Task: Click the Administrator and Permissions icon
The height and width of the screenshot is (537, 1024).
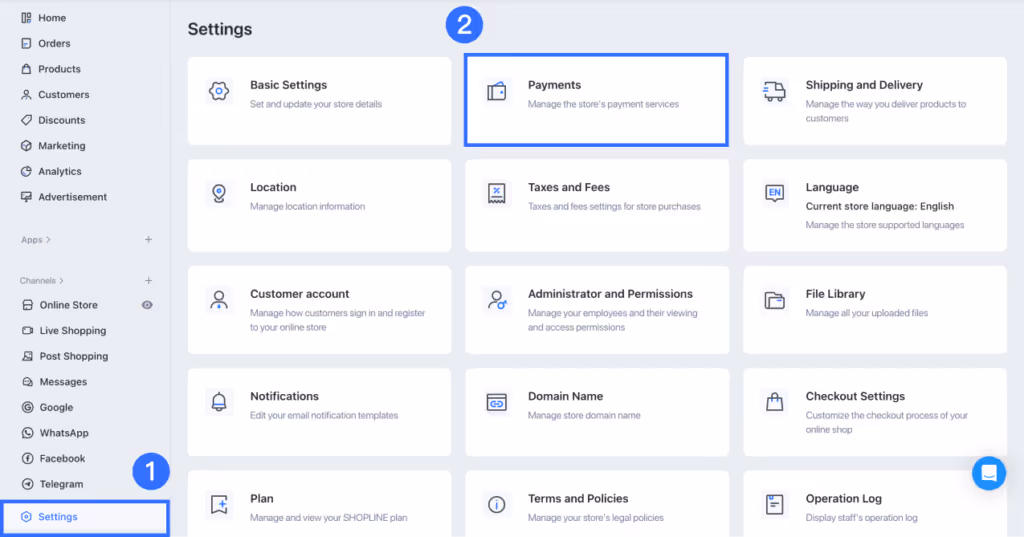Action: coord(497,300)
